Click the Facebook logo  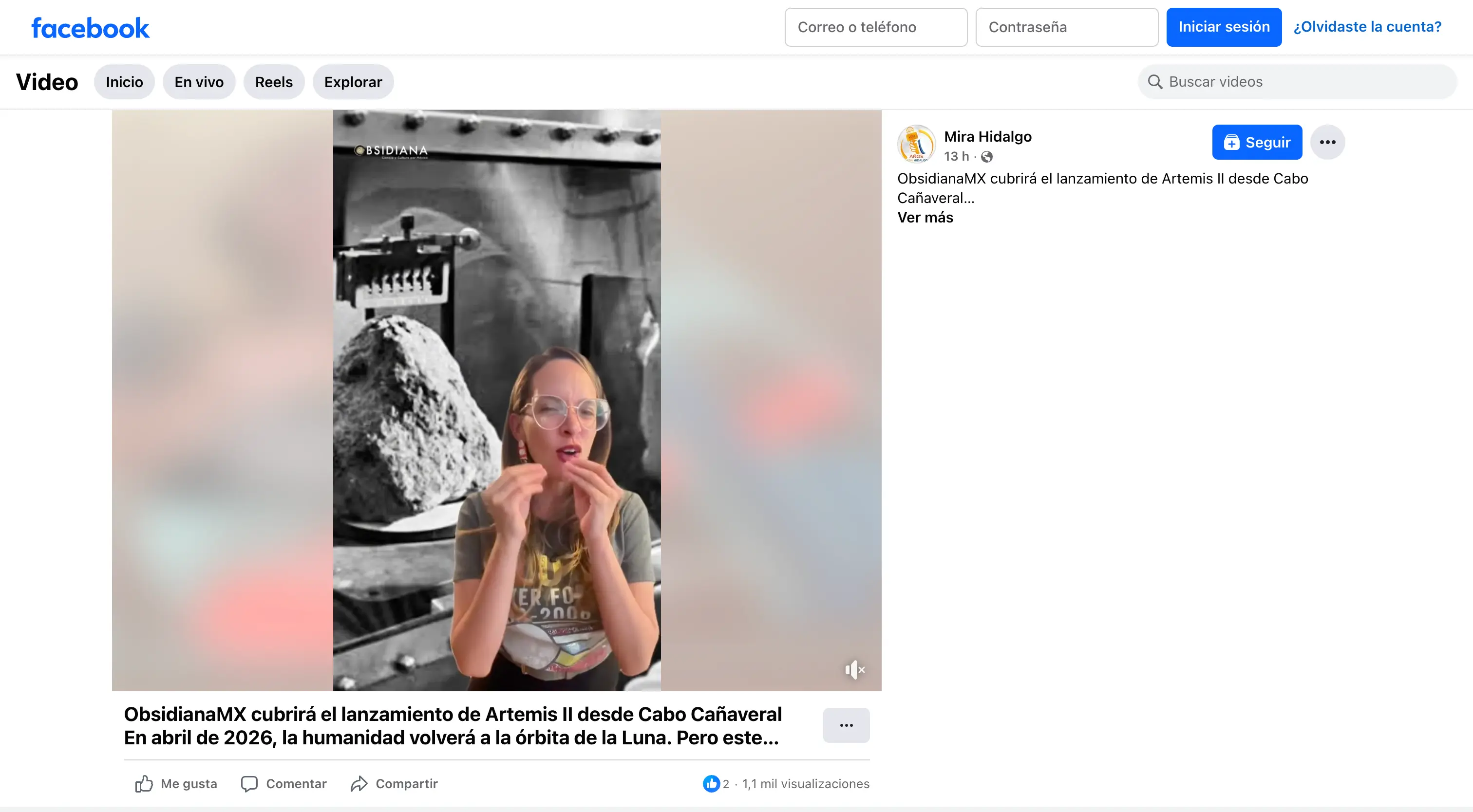tap(90, 27)
